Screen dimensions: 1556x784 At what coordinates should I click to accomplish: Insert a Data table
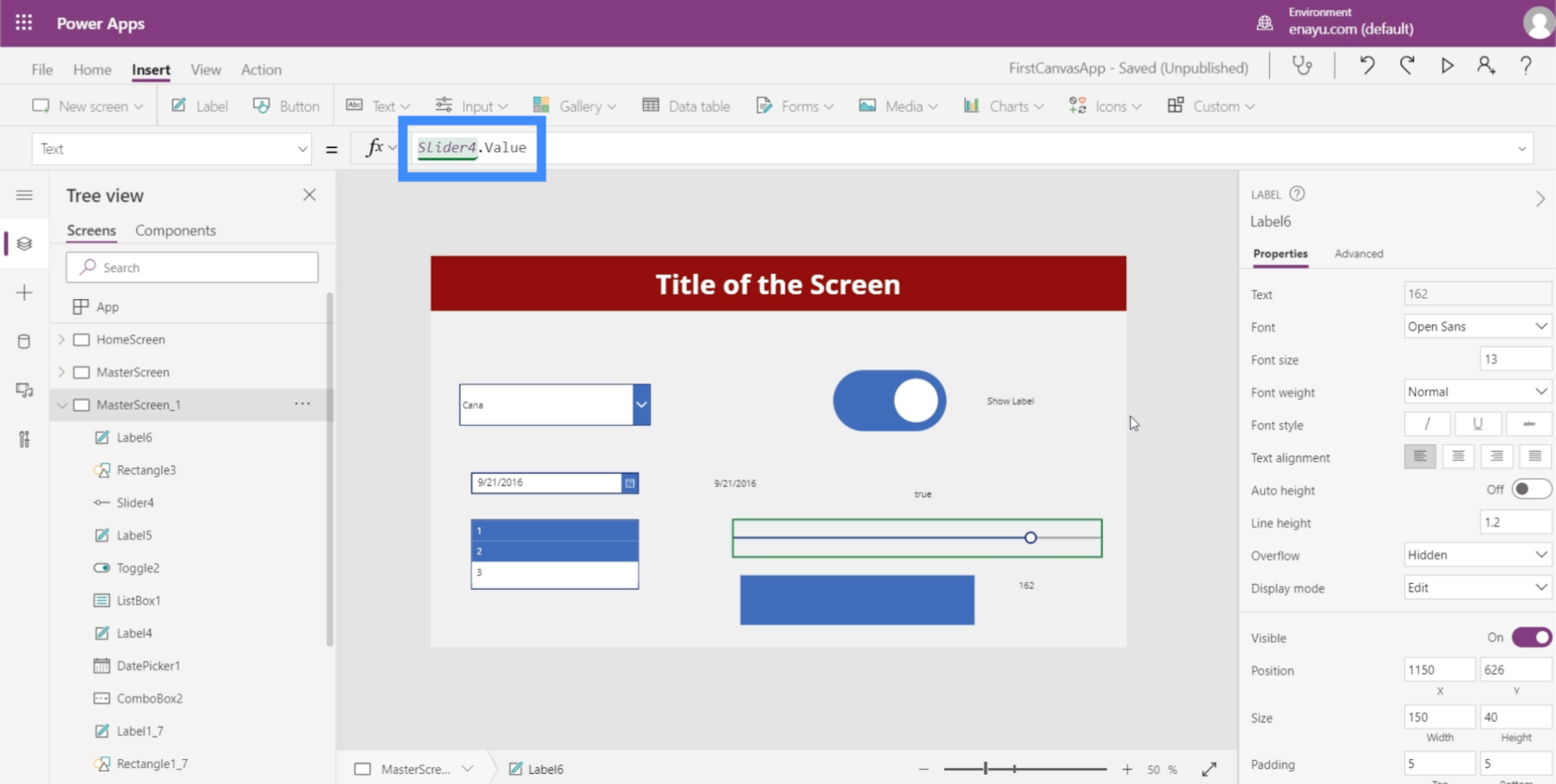tap(686, 106)
